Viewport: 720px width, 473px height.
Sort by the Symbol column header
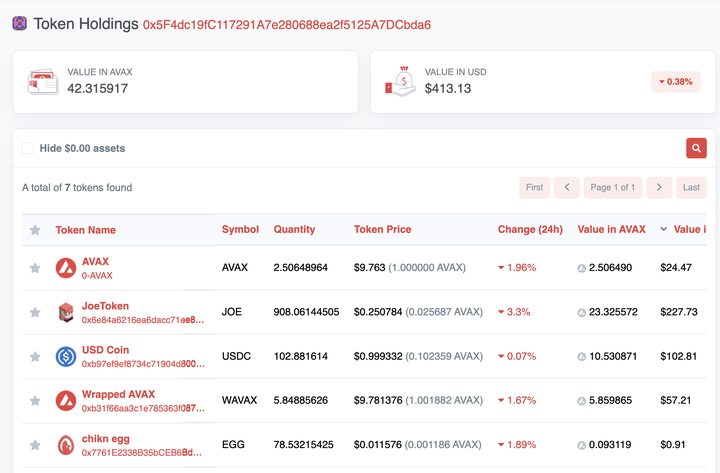coord(240,229)
